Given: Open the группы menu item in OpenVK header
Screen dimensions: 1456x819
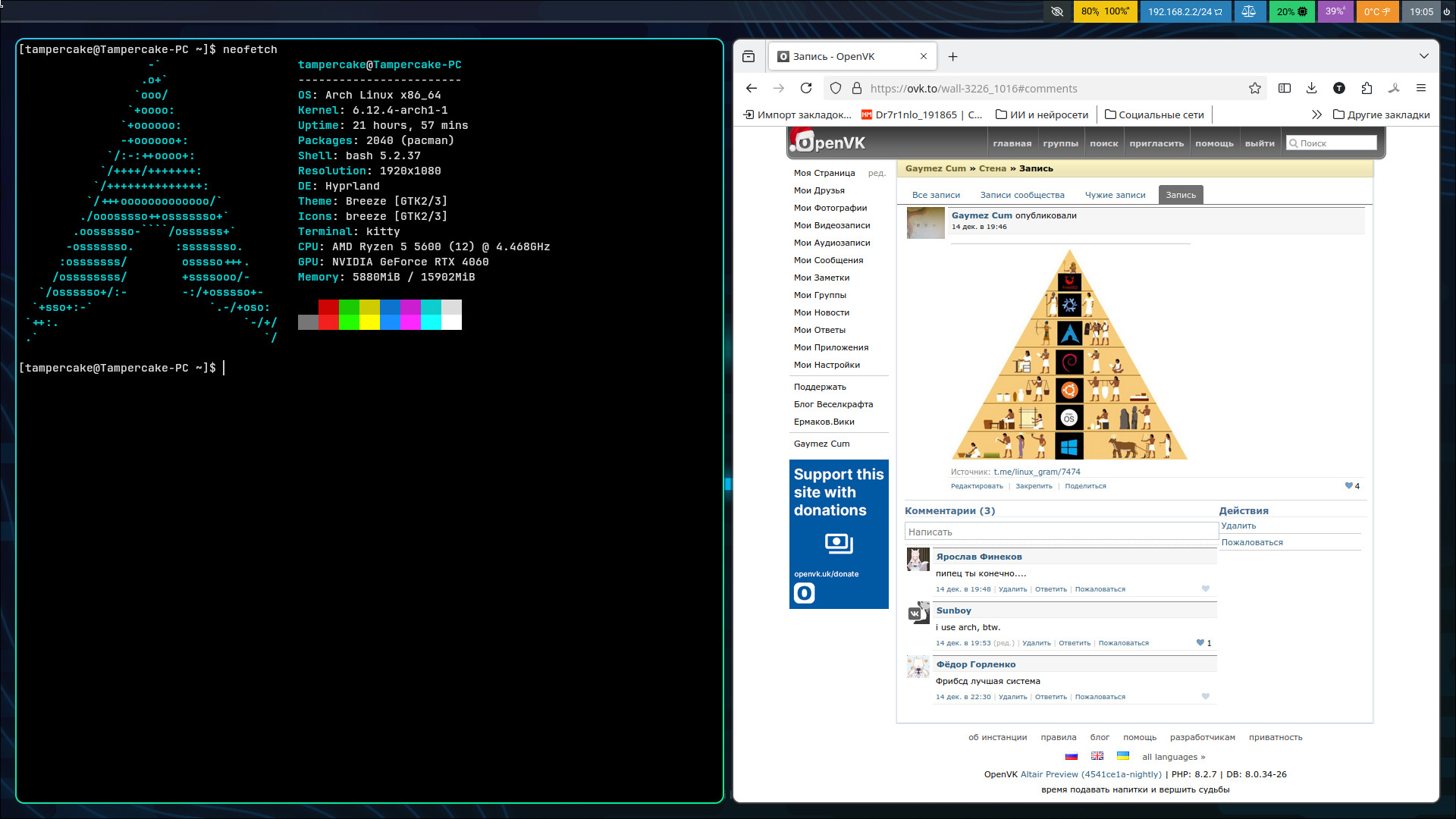Looking at the screenshot, I should tap(1060, 143).
